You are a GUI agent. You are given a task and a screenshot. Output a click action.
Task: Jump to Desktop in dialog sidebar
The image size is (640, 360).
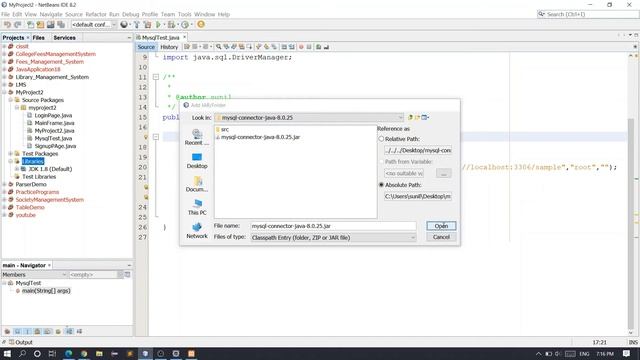197,161
